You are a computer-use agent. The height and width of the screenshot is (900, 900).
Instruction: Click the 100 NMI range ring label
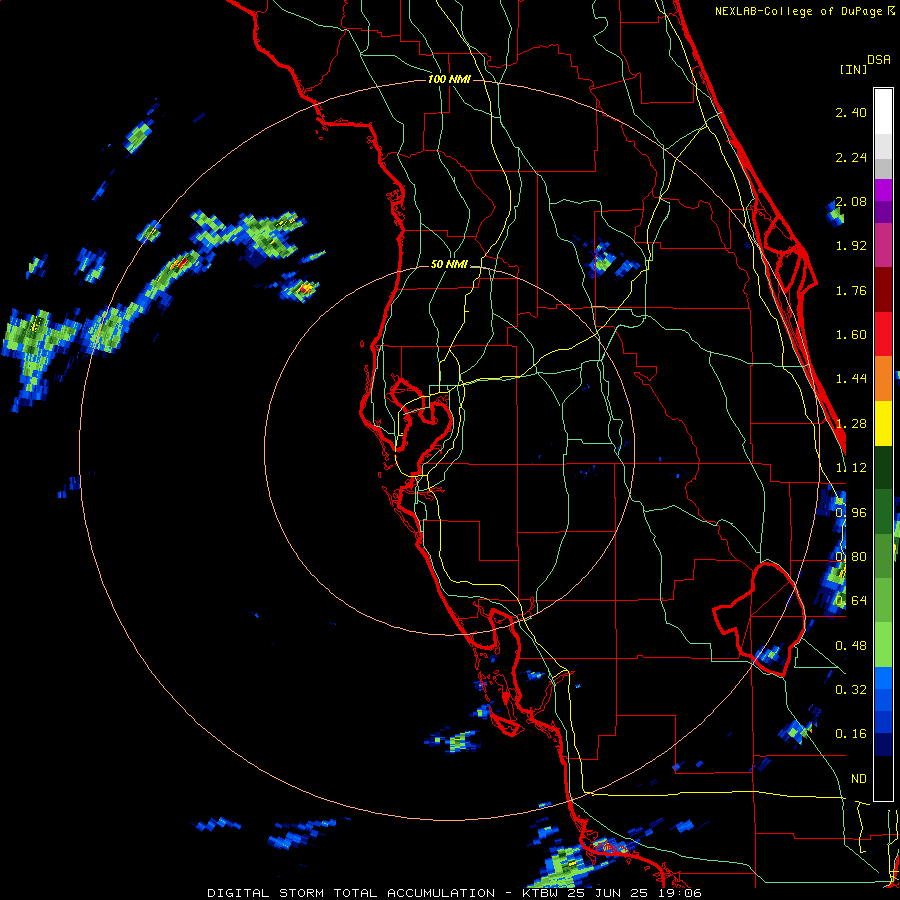coord(449,79)
